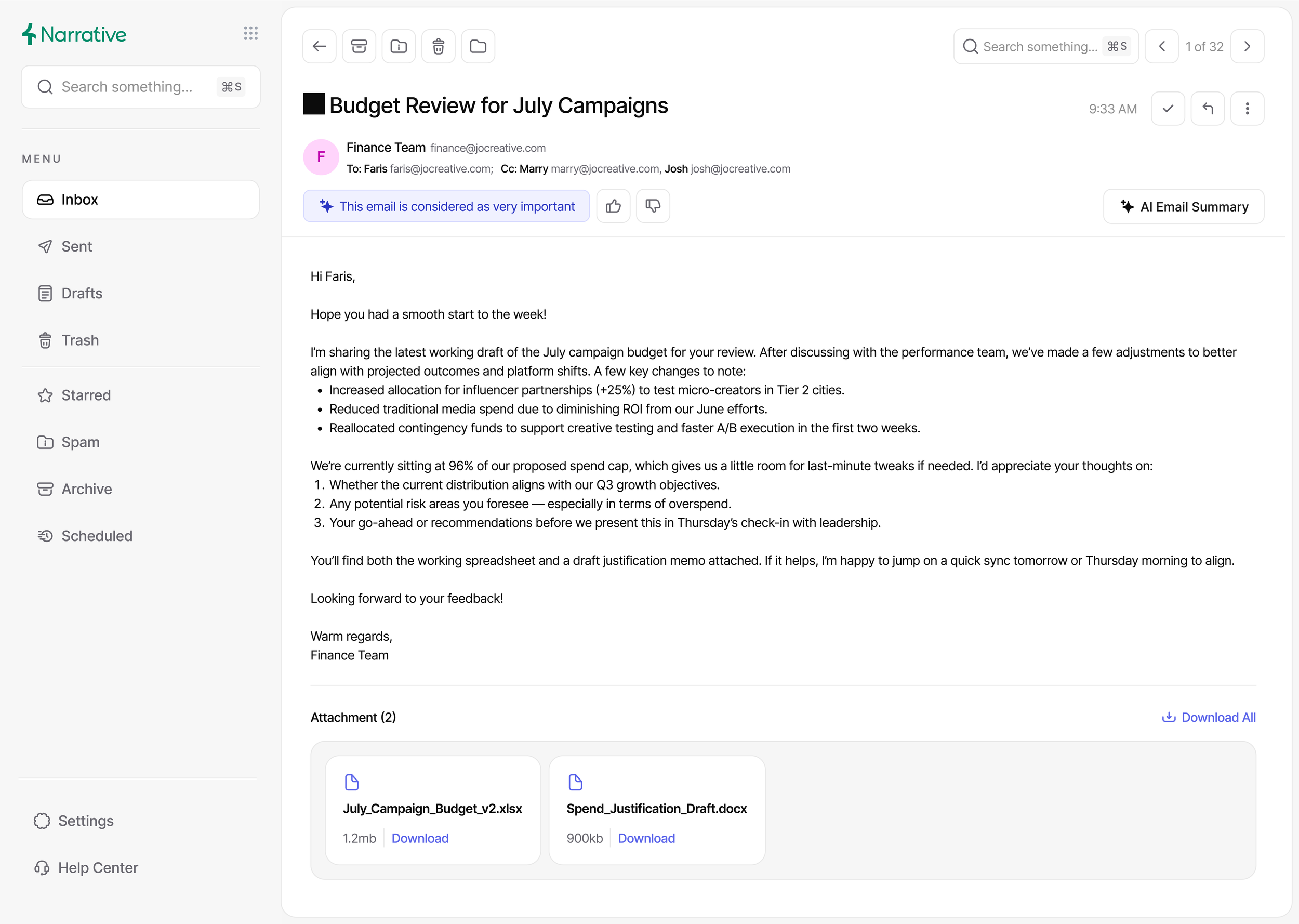Generate an AI Email Summary
Screen dimensions: 1299x924
point(1183,206)
